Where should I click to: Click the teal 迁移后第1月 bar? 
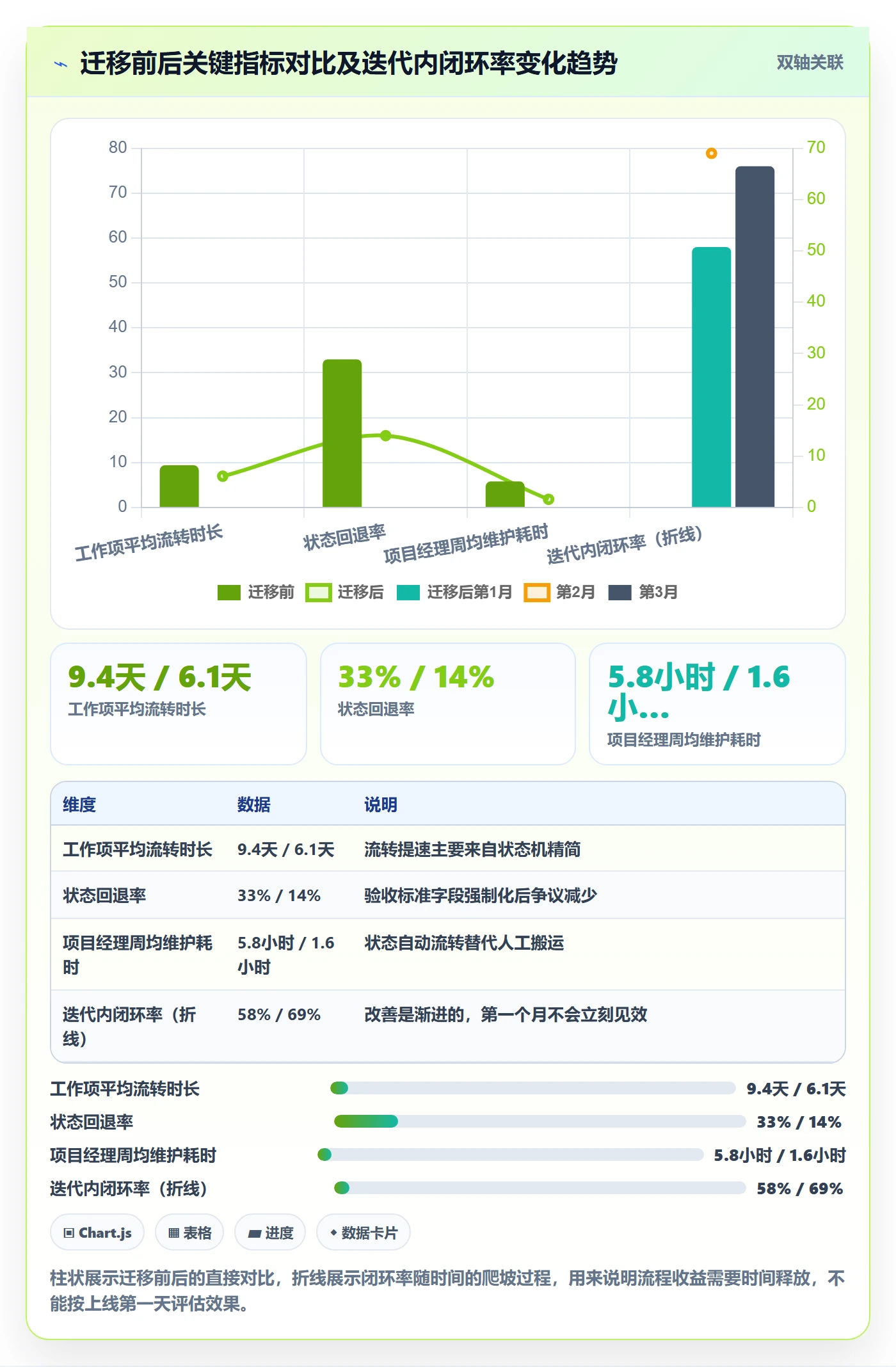(x=711, y=377)
